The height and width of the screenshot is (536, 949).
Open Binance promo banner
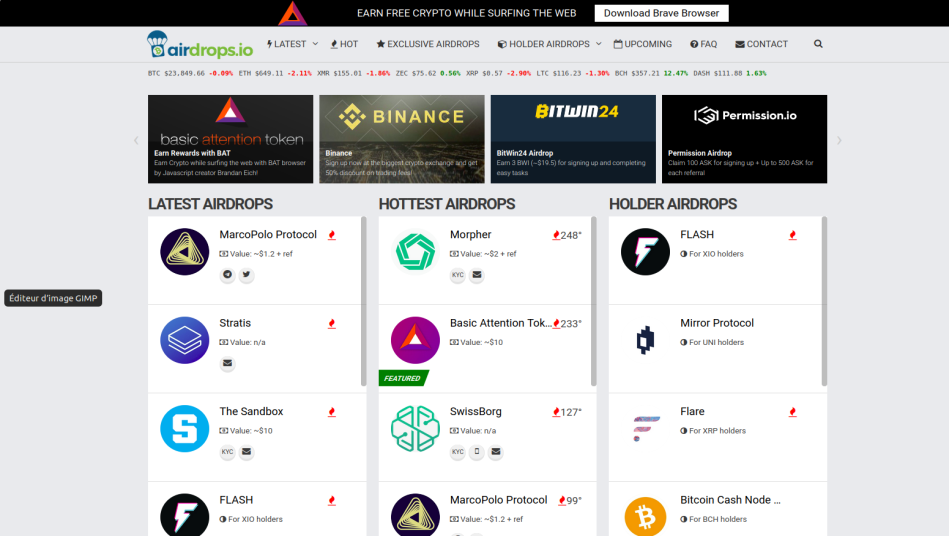coord(402,139)
